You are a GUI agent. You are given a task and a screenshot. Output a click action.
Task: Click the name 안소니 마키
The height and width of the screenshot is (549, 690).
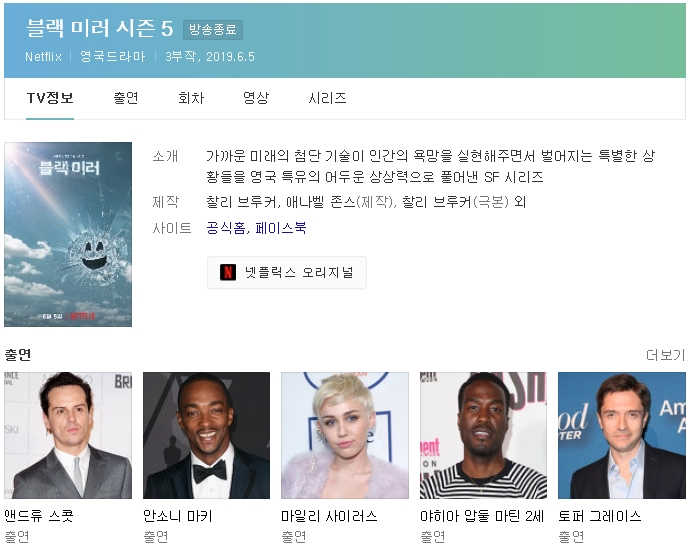click(x=178, y=516)
